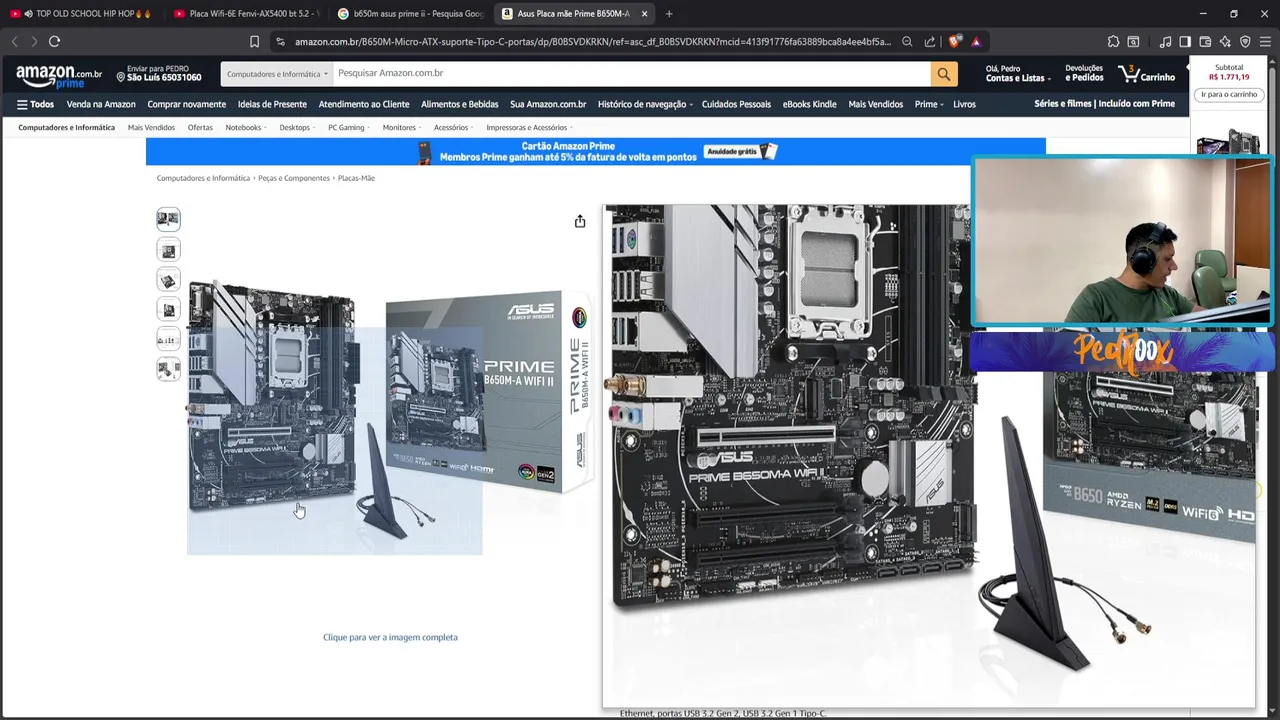
Task: Open Alimentos e Bebidas
Action: 460,104
